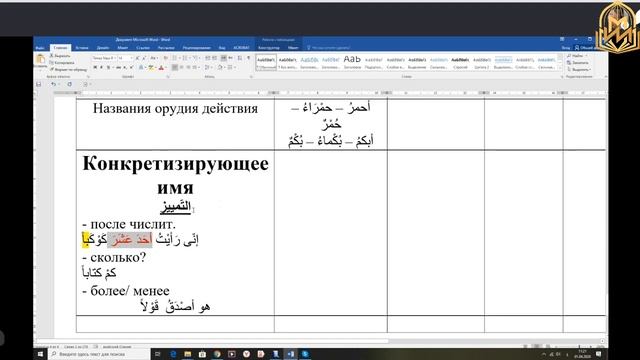
Task: Click the Save icon in quick access toolbar
Action: [38, 84]
